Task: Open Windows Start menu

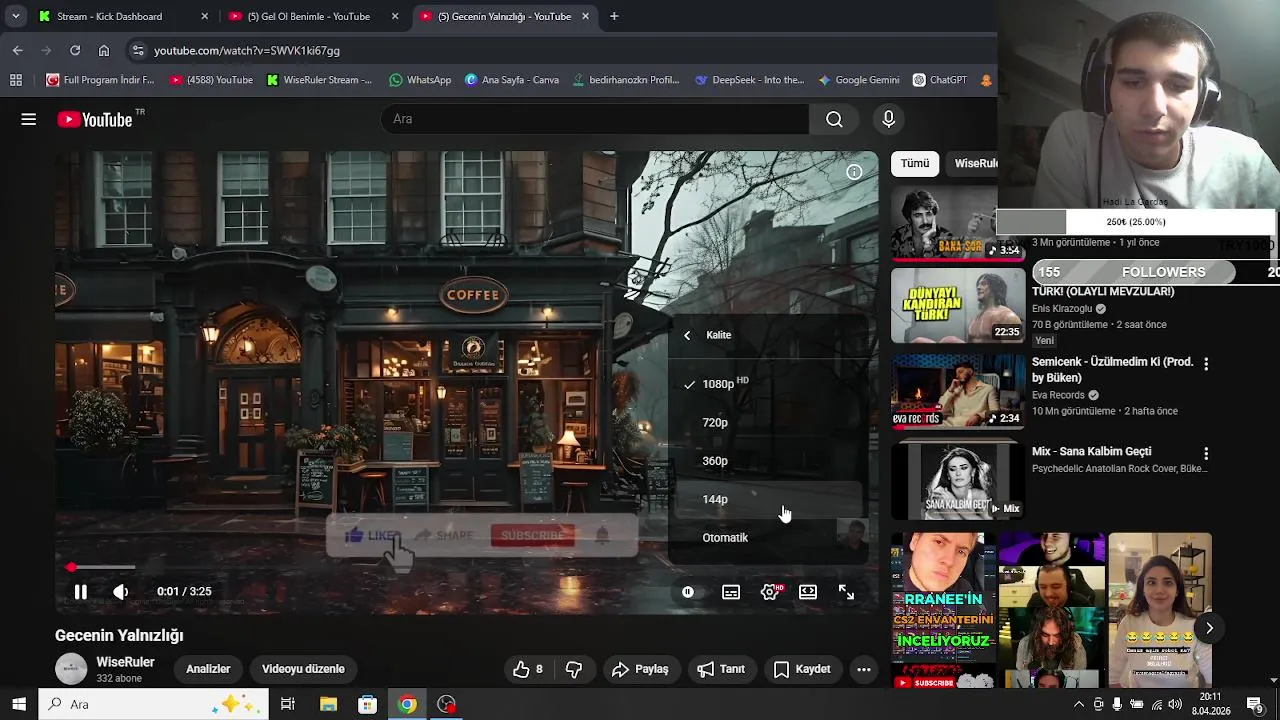Action: (x=19, y=704)
